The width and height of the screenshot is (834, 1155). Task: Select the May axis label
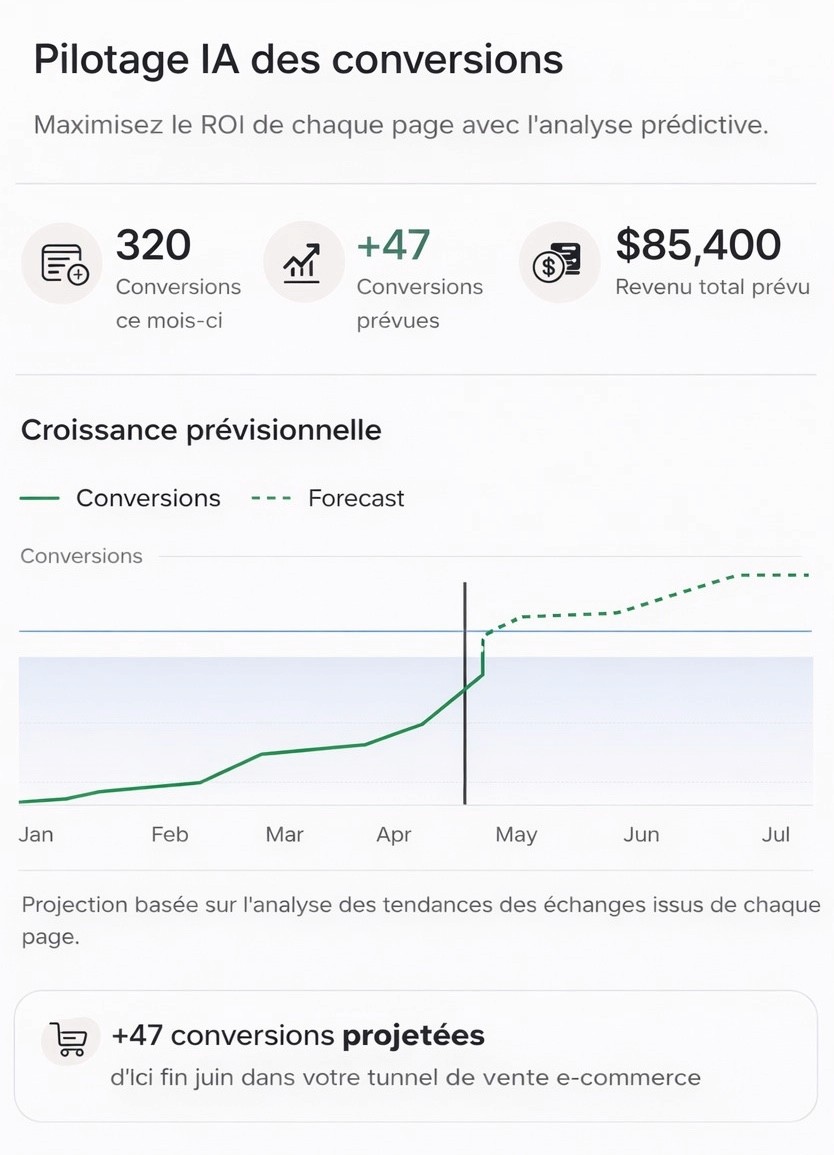pos(516,834)
